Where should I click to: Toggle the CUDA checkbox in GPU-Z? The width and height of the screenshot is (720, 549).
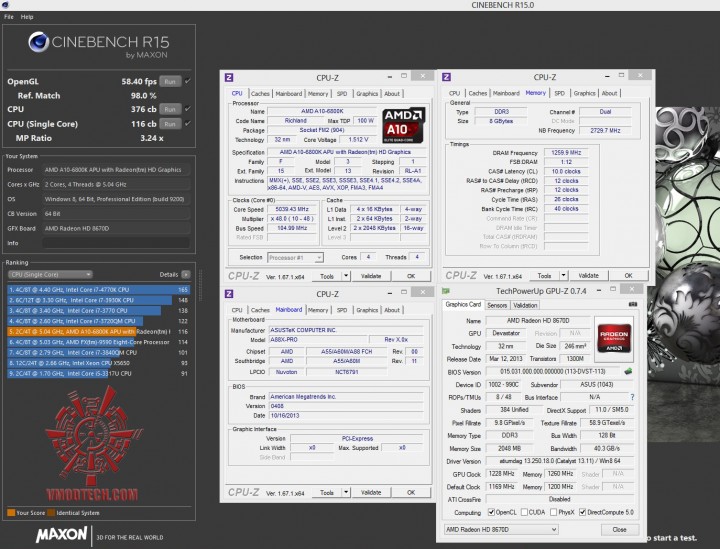[x=524, y=512]
